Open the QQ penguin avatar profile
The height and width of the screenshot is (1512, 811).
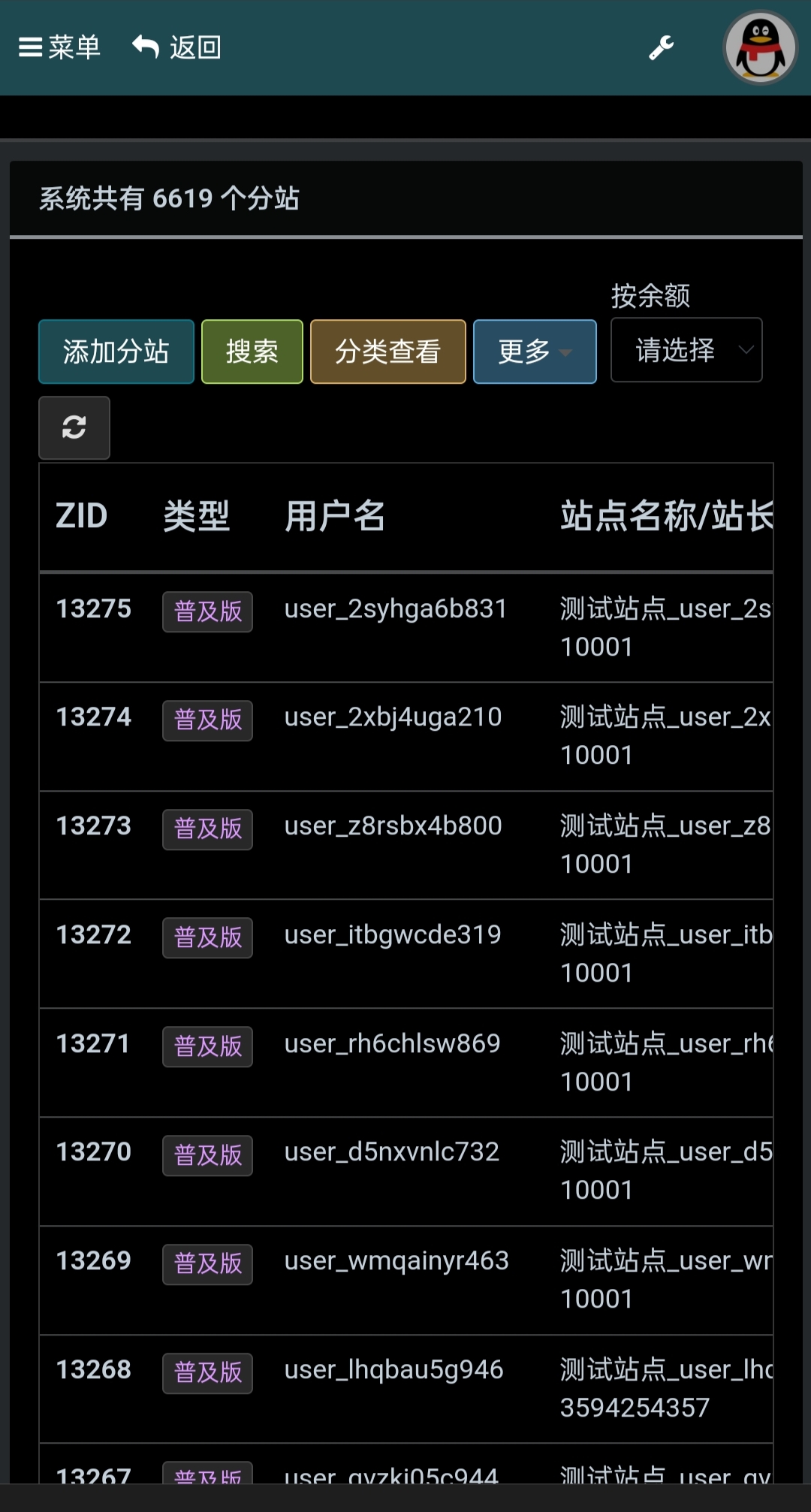point(759,48)
